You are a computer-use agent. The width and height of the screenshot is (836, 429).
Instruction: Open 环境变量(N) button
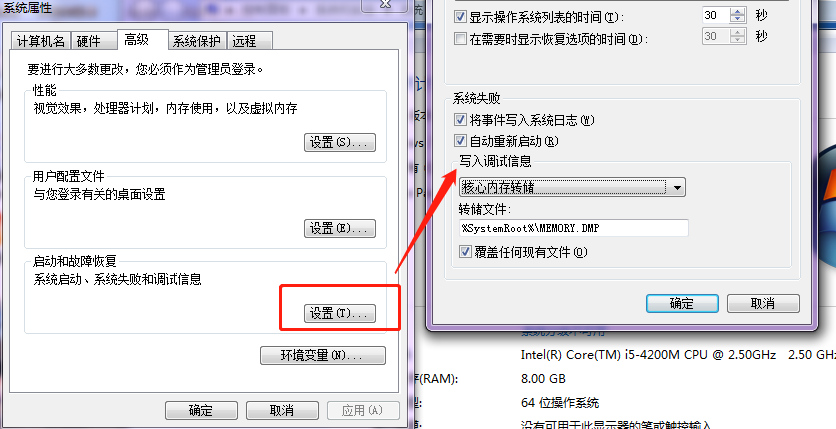click(x=323, y=355)
